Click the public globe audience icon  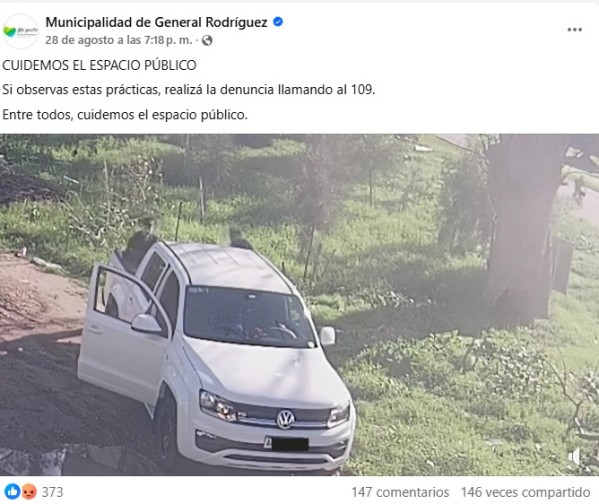[x=207, y=41]
